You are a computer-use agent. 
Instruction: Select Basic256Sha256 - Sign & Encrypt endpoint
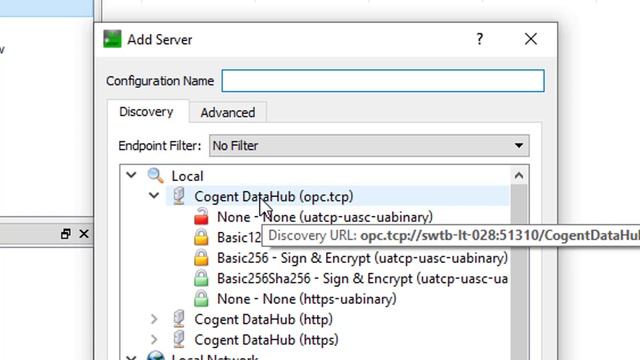(362, 278)
